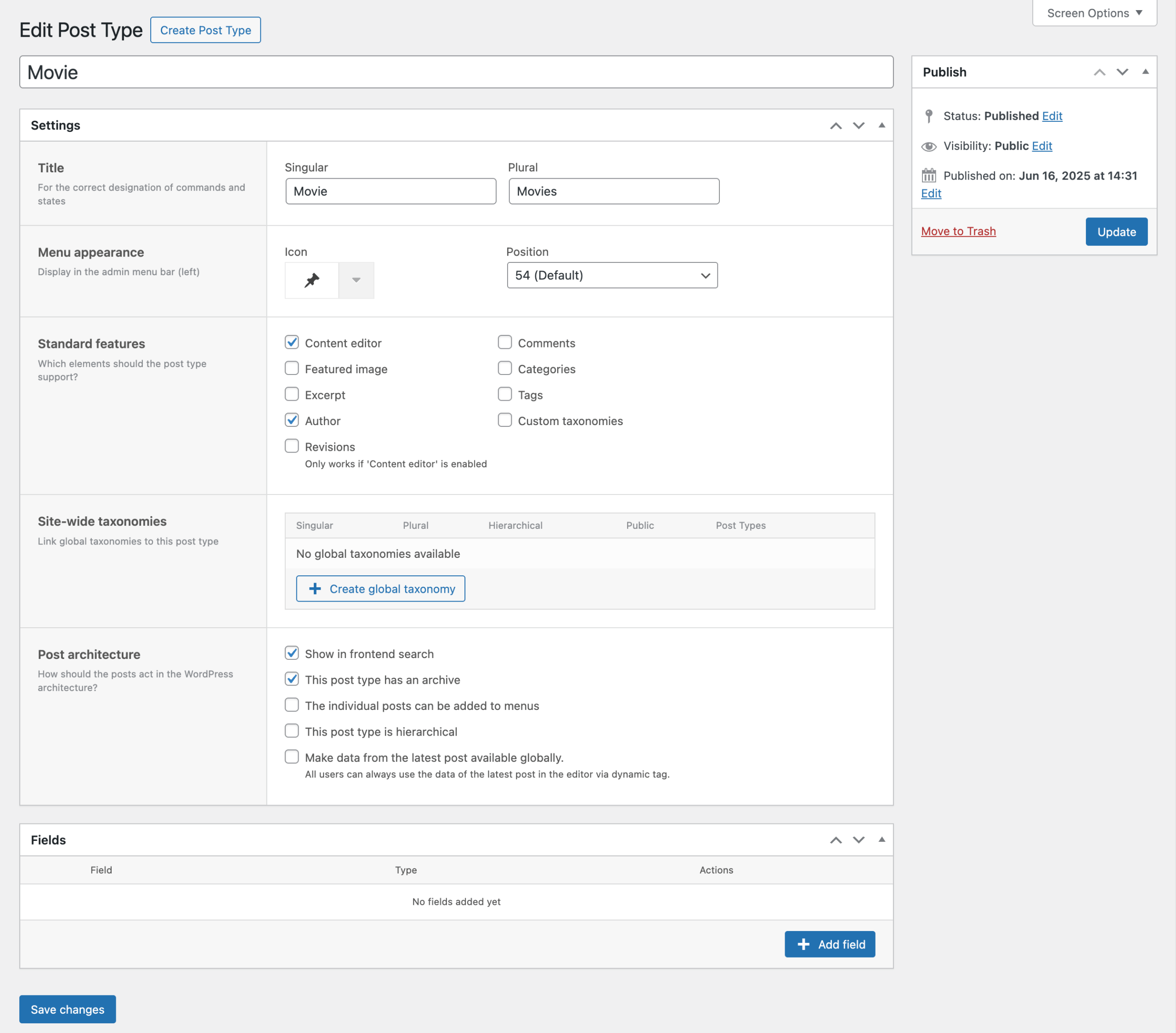Open the icon picker dropdown arrow
Viewport: 1176px width, 1033px height.
coord(357,280)
